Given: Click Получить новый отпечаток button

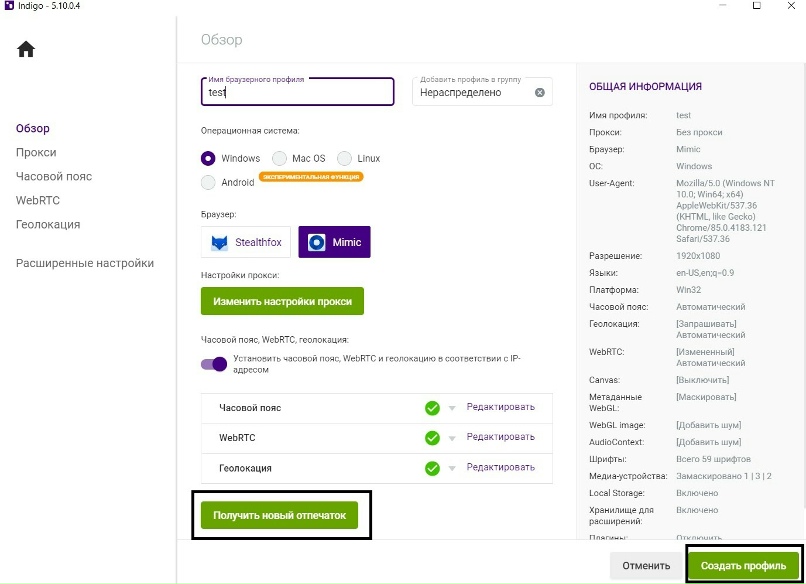Looking at the screenshot, I should (x=279, y=516).
